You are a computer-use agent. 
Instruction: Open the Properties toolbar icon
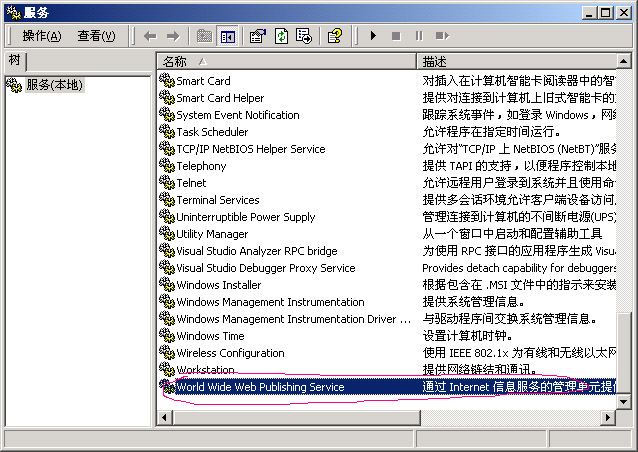[x=258, y=36]
